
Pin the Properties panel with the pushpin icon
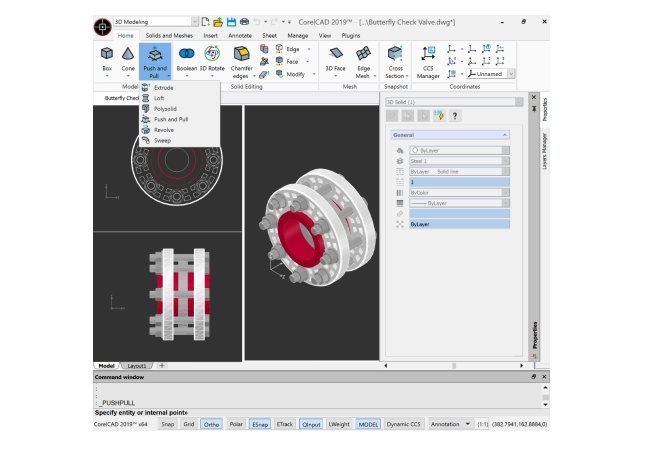(534, 109)
